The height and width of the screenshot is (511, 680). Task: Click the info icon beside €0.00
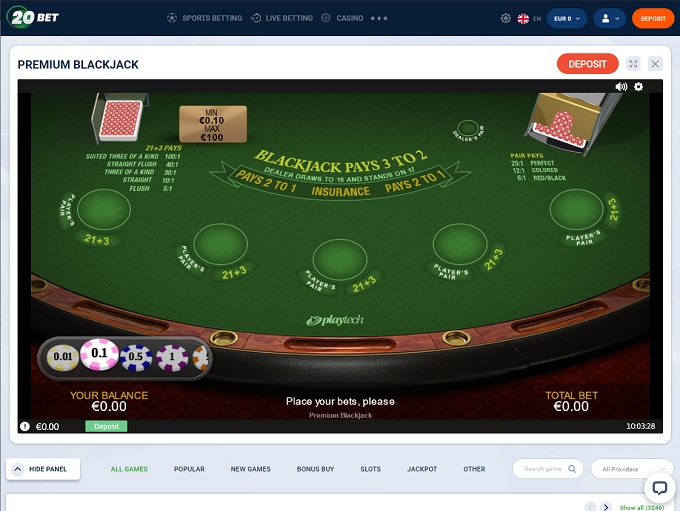click(x=25, y=426)
